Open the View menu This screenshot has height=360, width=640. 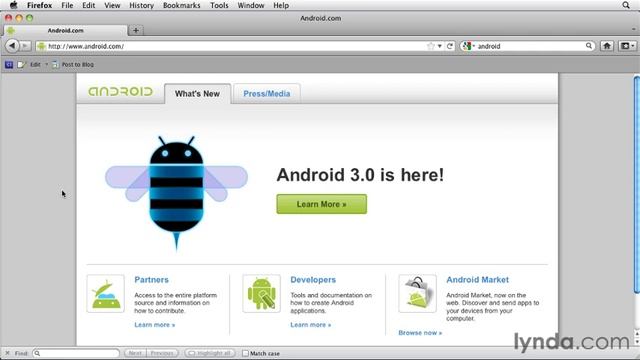click(x=112, y=5)
